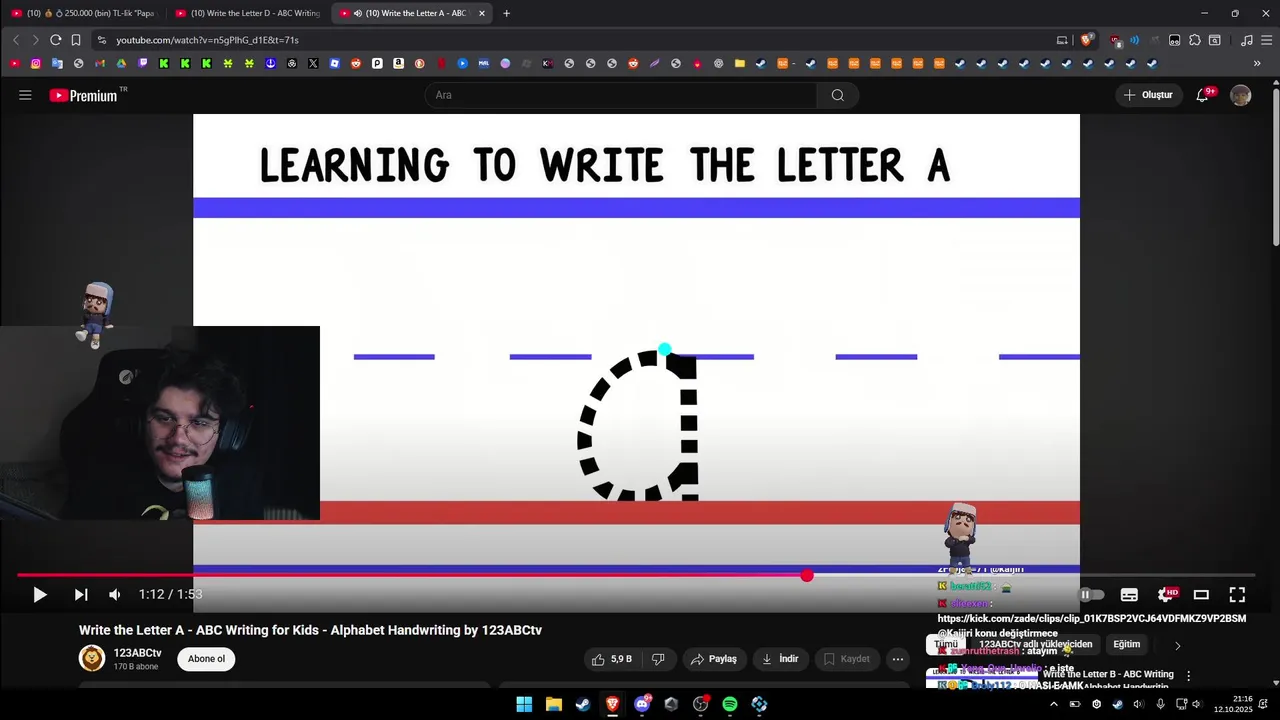Toggle the autoplay switch in player
Image resolution: width=1280 pixels, height=720 pixels.
(1091, 595)
